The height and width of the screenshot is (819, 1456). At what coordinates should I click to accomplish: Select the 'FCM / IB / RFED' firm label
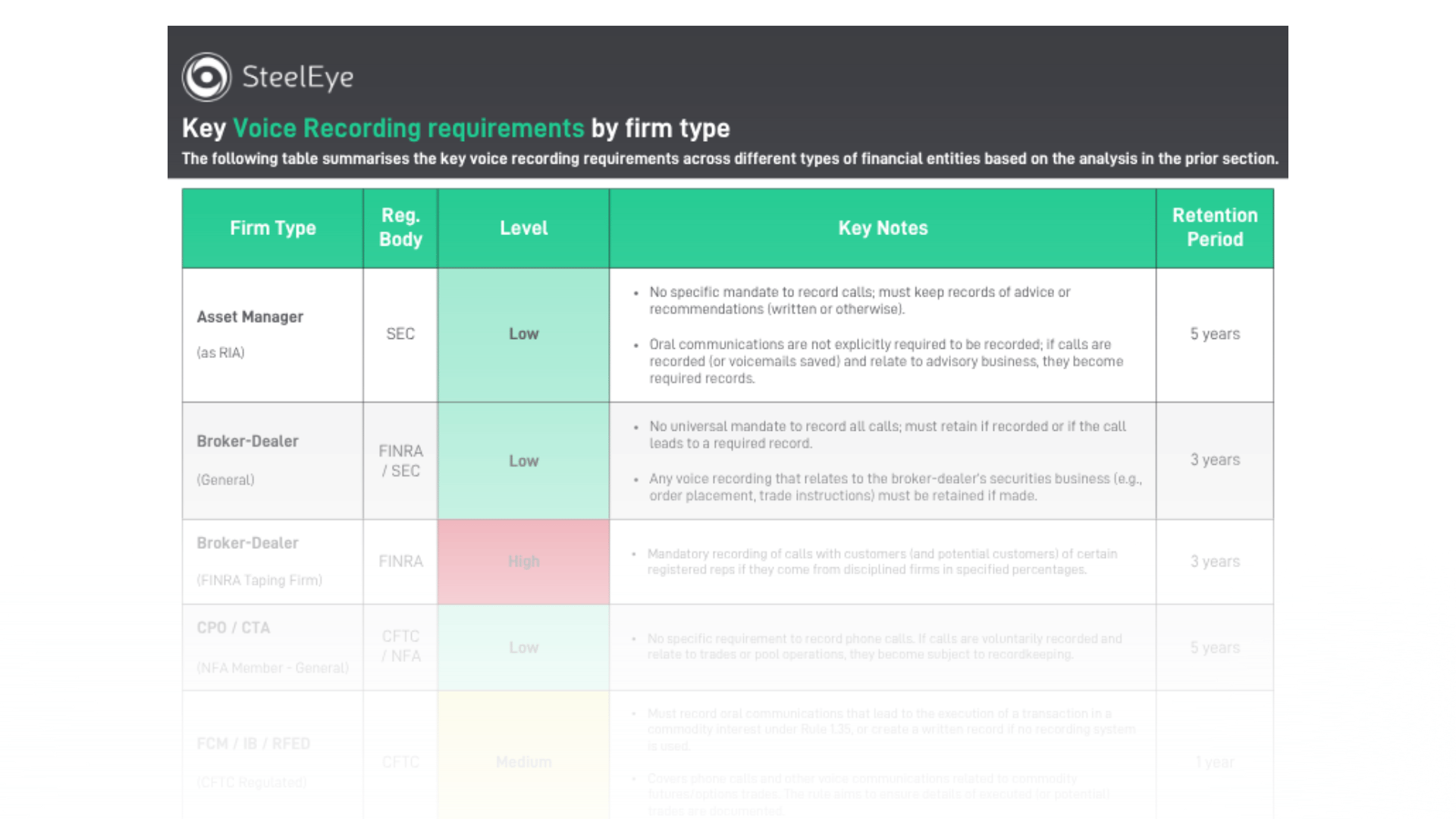tap(254, 743)
